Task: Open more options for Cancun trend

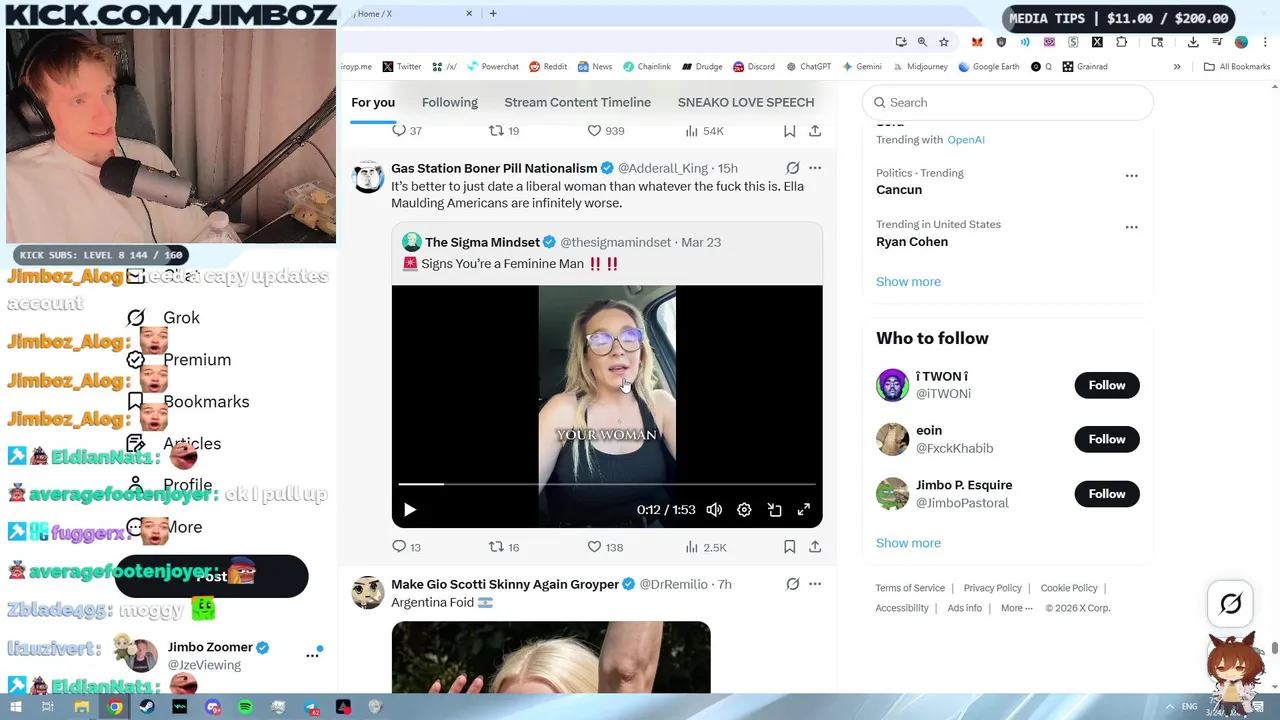Action: tap(1131, 176)
